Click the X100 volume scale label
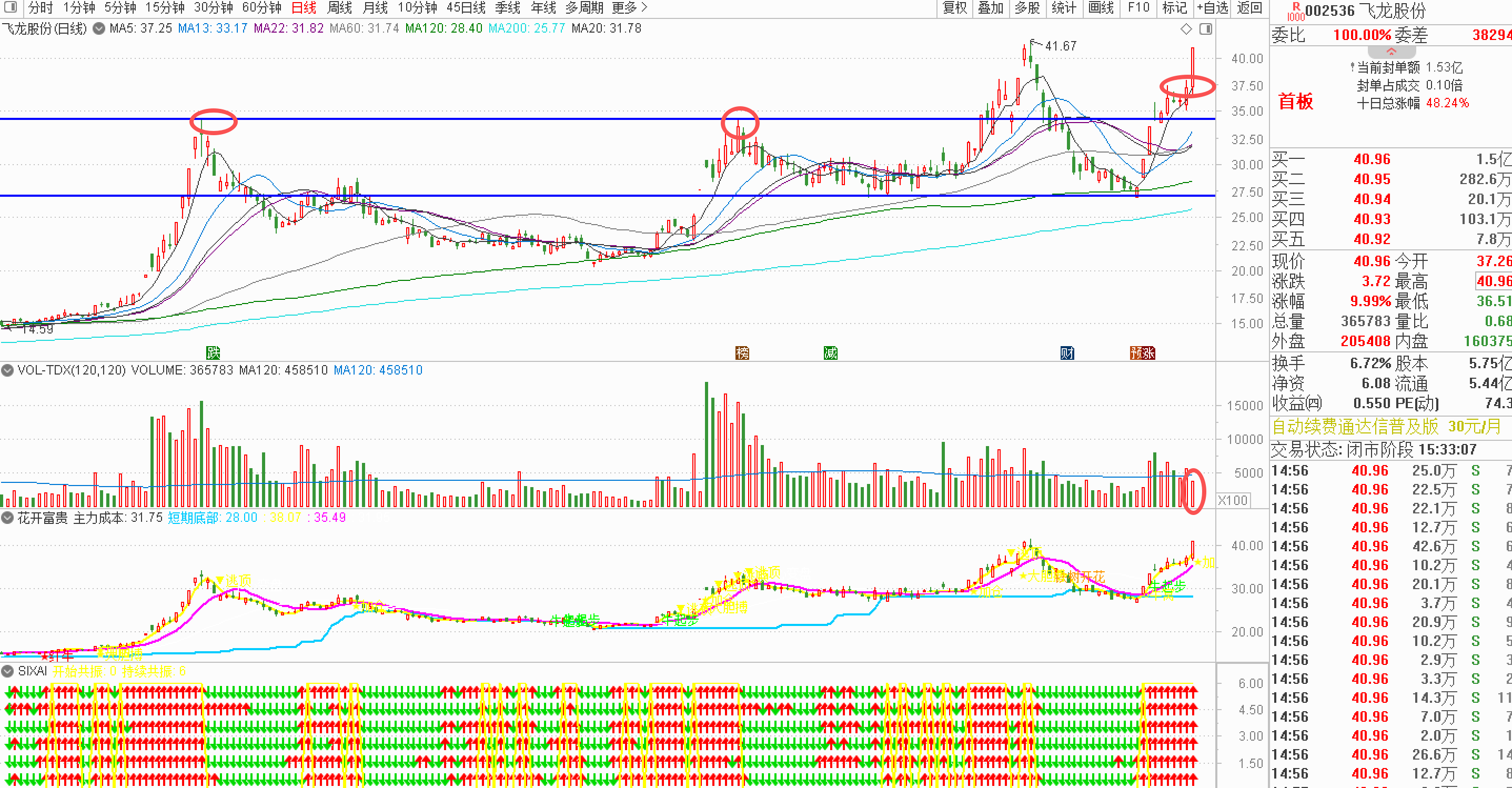 (x=1232, y=500)
